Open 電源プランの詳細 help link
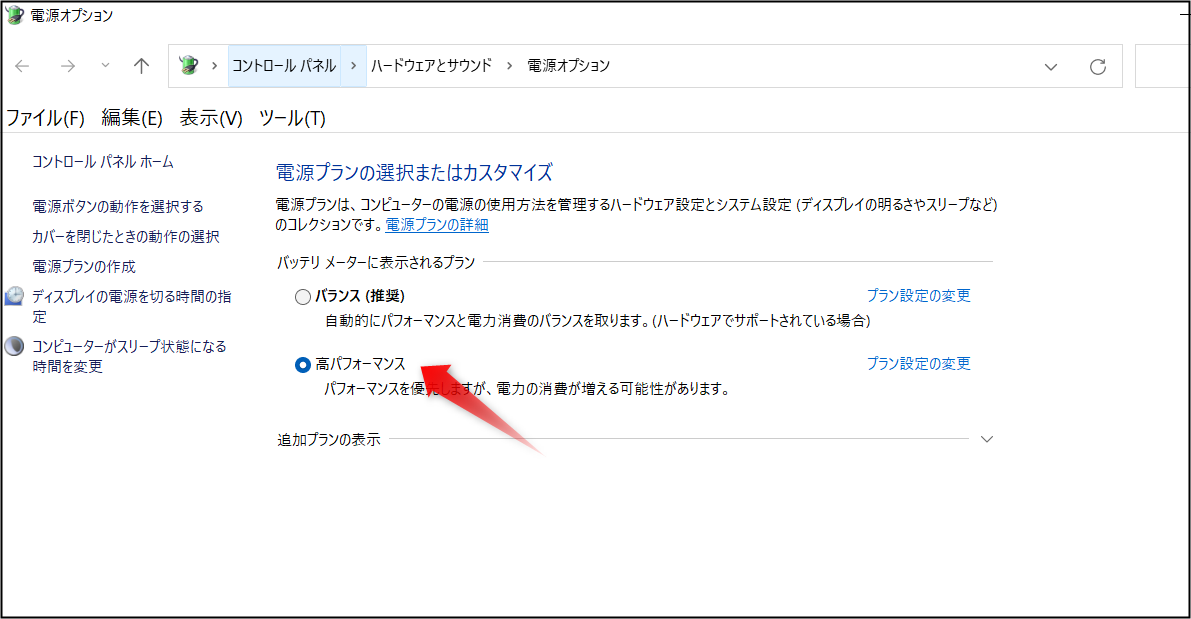Viewport: 1191px width, 619px height. (x=436, y=224)
